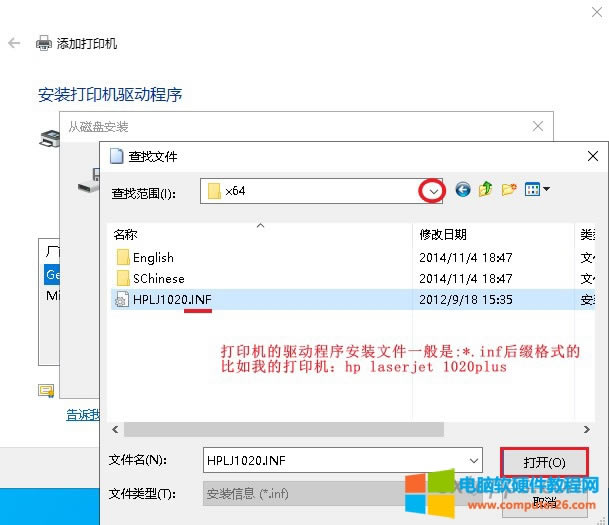The width and height of the screenshot is (609, 525).
Task: Click the date 2012/9/18 15:35
Action: [466, 300]
